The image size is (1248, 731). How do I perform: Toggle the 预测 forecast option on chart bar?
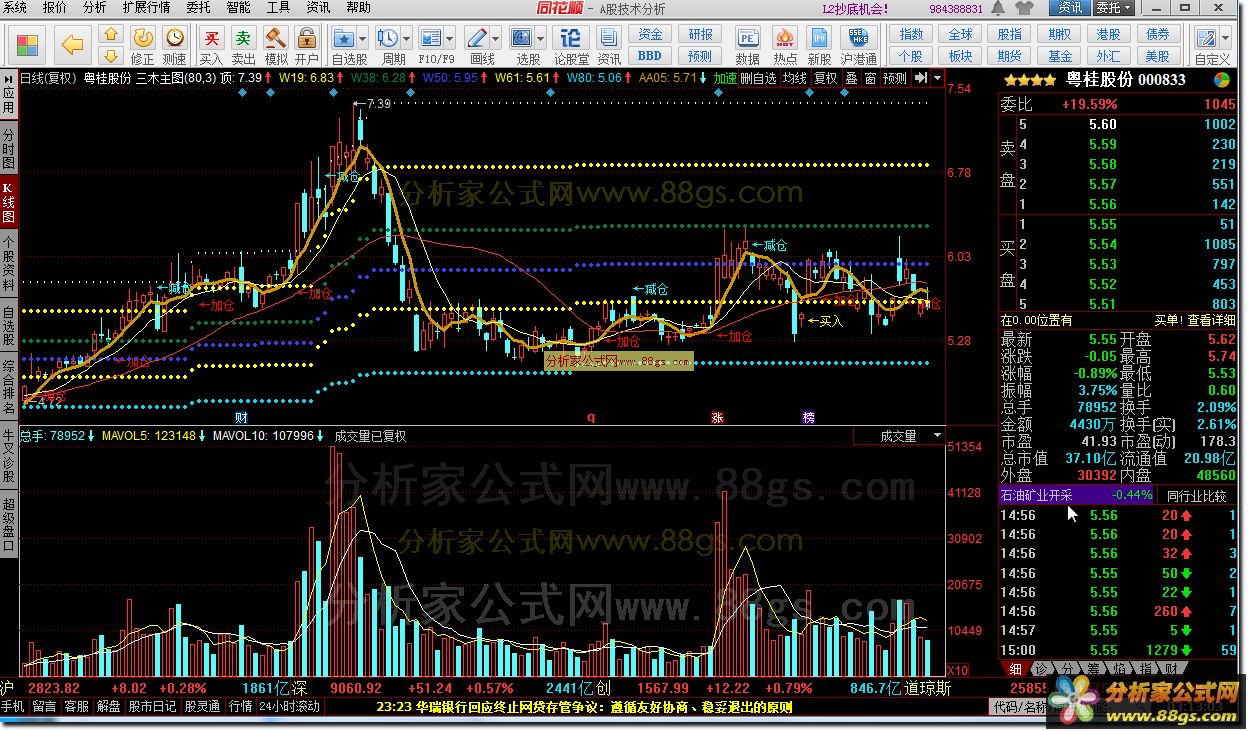[x=895, y=78]
